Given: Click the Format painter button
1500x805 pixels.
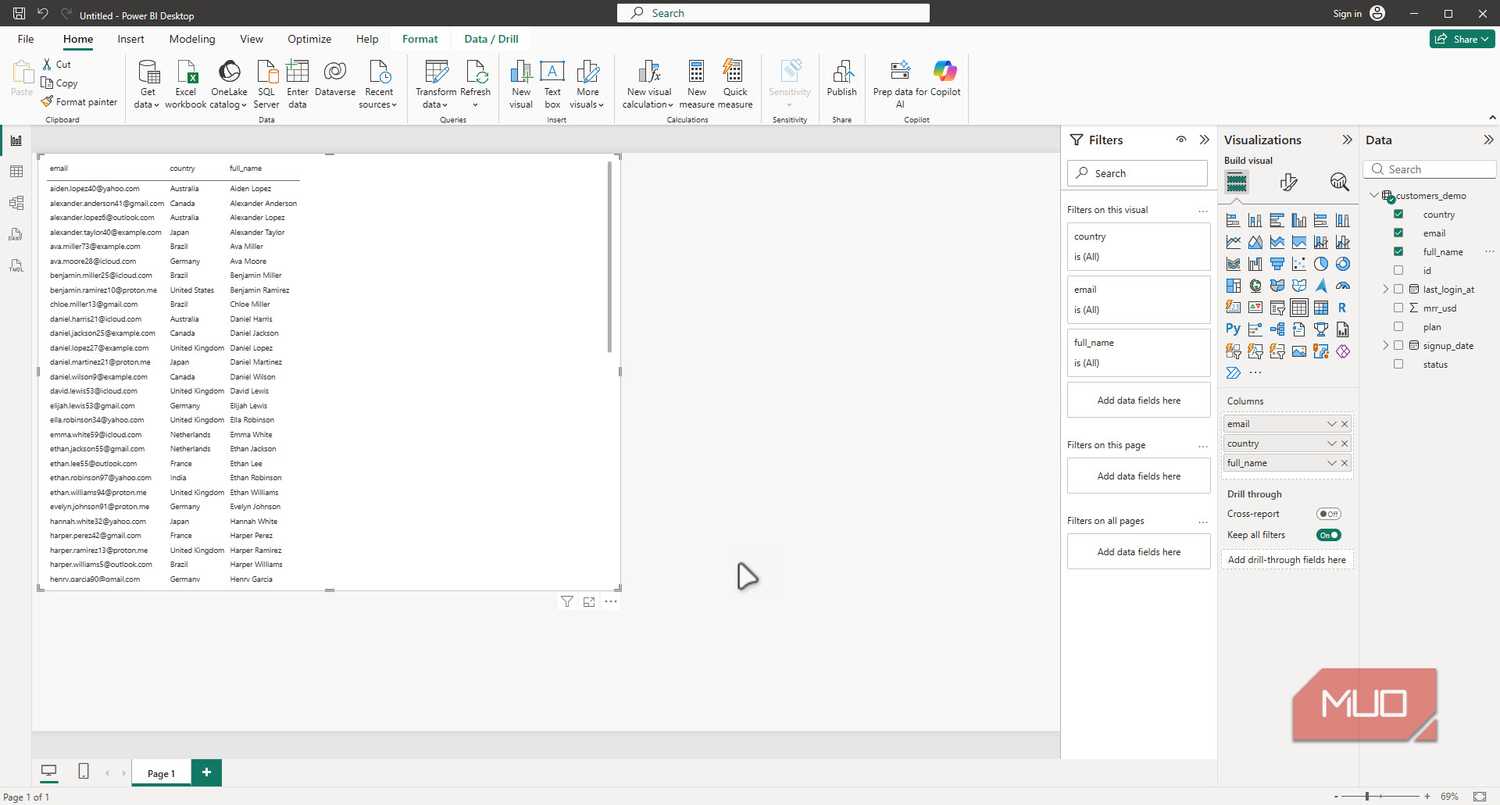Looking at the screenshot, I should coord(79,102).
